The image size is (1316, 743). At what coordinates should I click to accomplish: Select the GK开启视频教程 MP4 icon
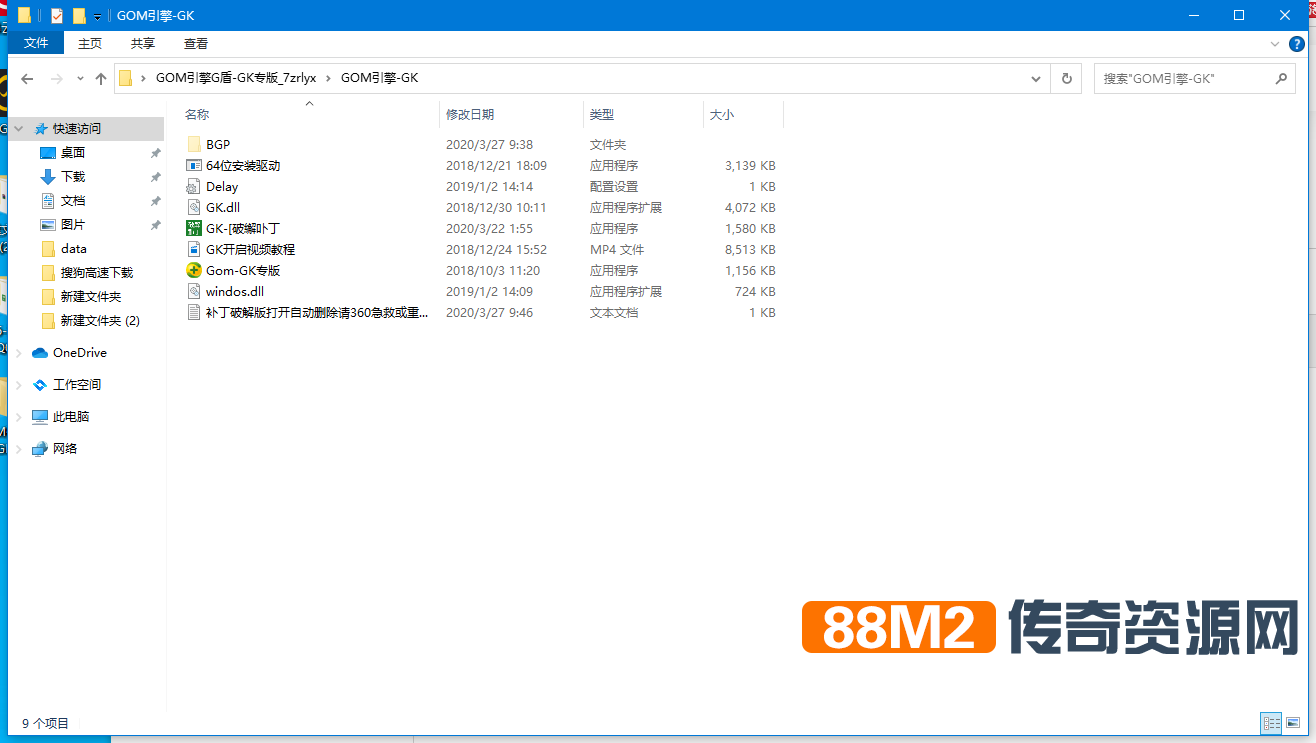tap(194, 250)
